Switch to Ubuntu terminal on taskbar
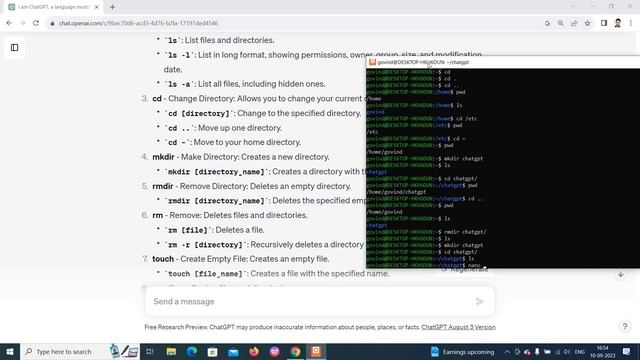The image size is (640, 360). (x=316, y=351)
